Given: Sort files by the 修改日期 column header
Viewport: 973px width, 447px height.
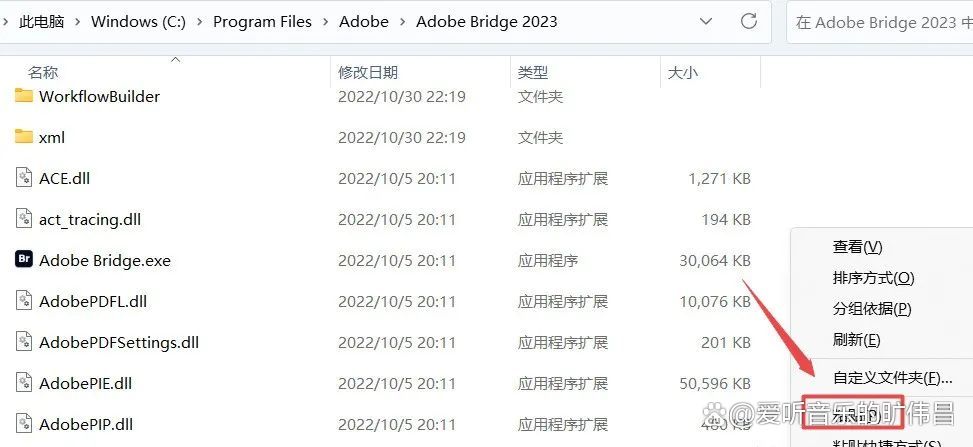Looking at the screenshot, I should click(x=368, y=73).
